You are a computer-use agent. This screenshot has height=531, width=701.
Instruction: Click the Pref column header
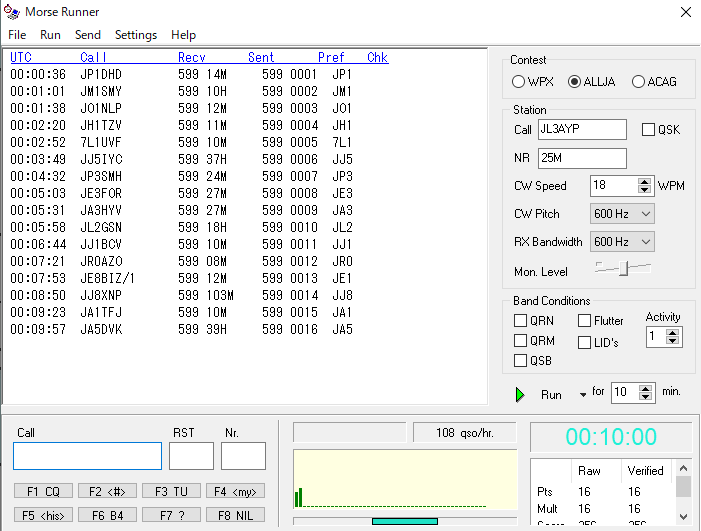(331, 57)
